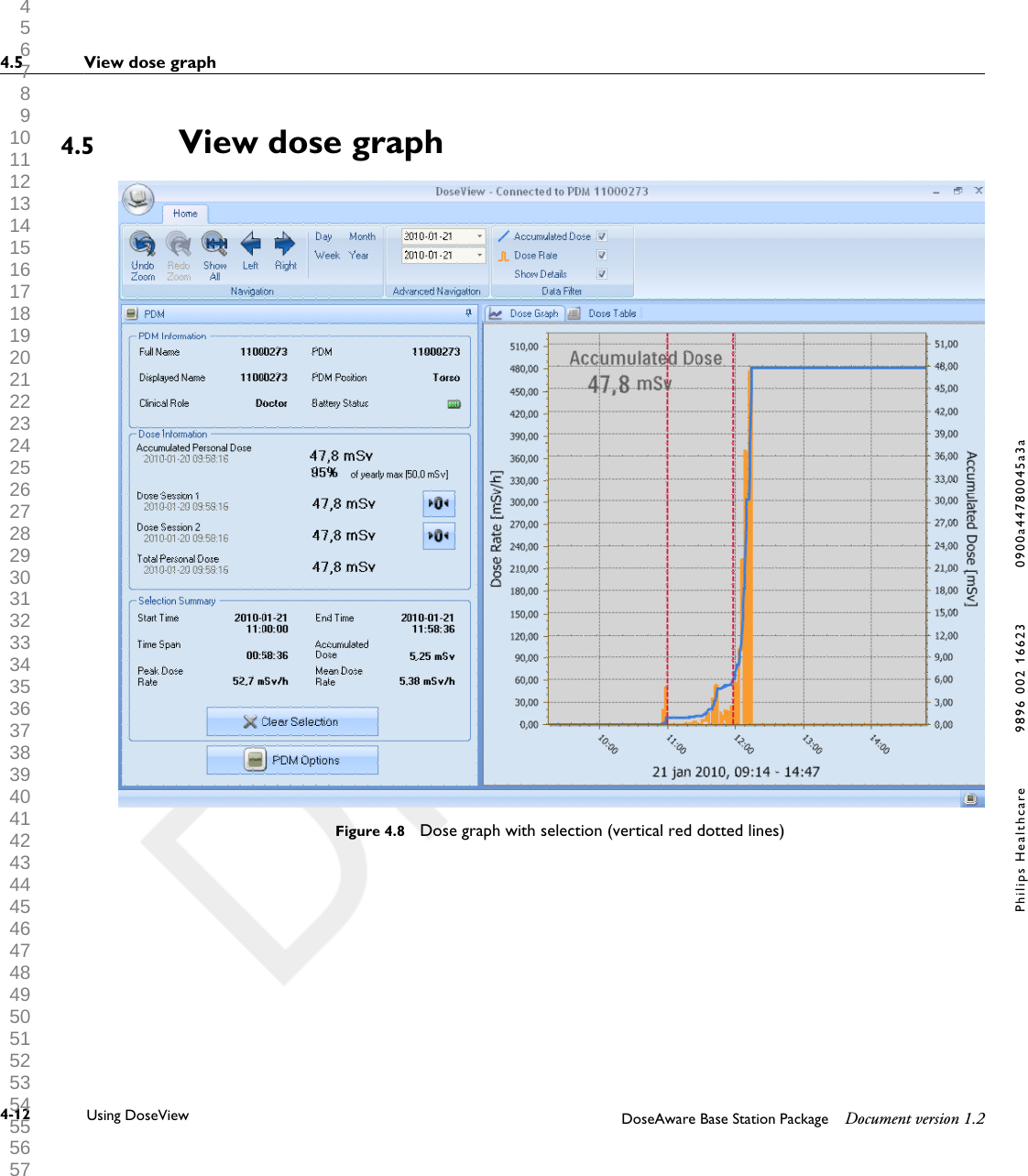This screenshot has height=1176, width=1028.
Task: Pin the PDM panel with pushpin icon
Action: (468, 313)
